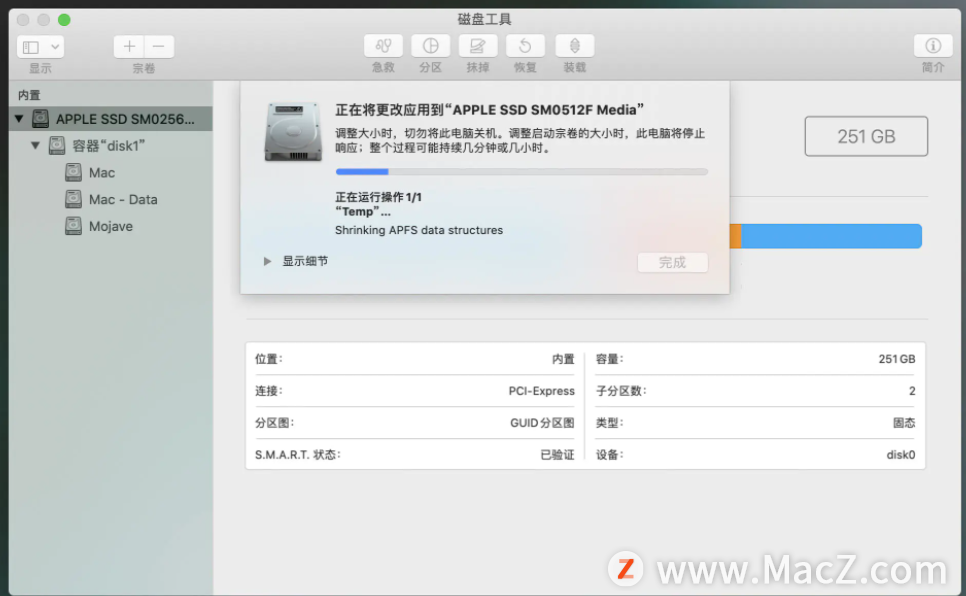Click the "已验证" S.M.A.R.T. status value
Viewport: 966px width, 596px height.
557,455
